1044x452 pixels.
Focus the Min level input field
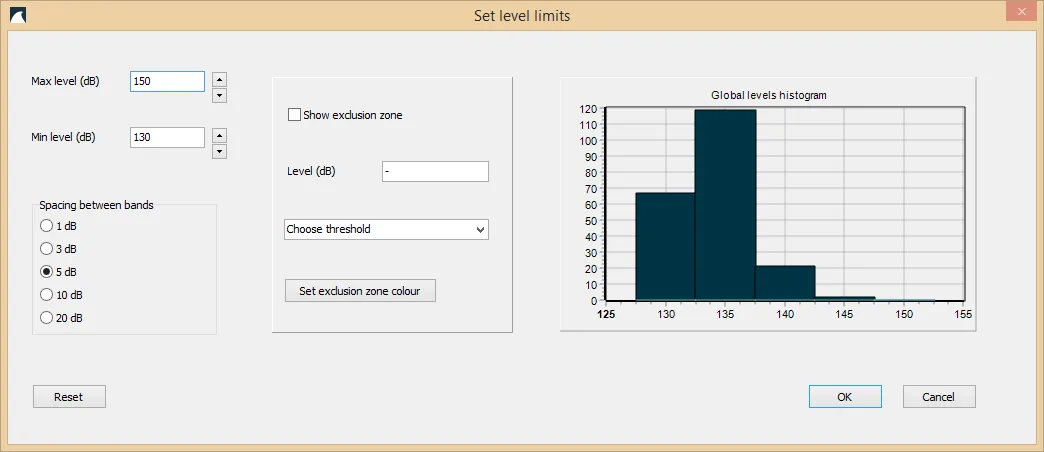tap(167, 137)
